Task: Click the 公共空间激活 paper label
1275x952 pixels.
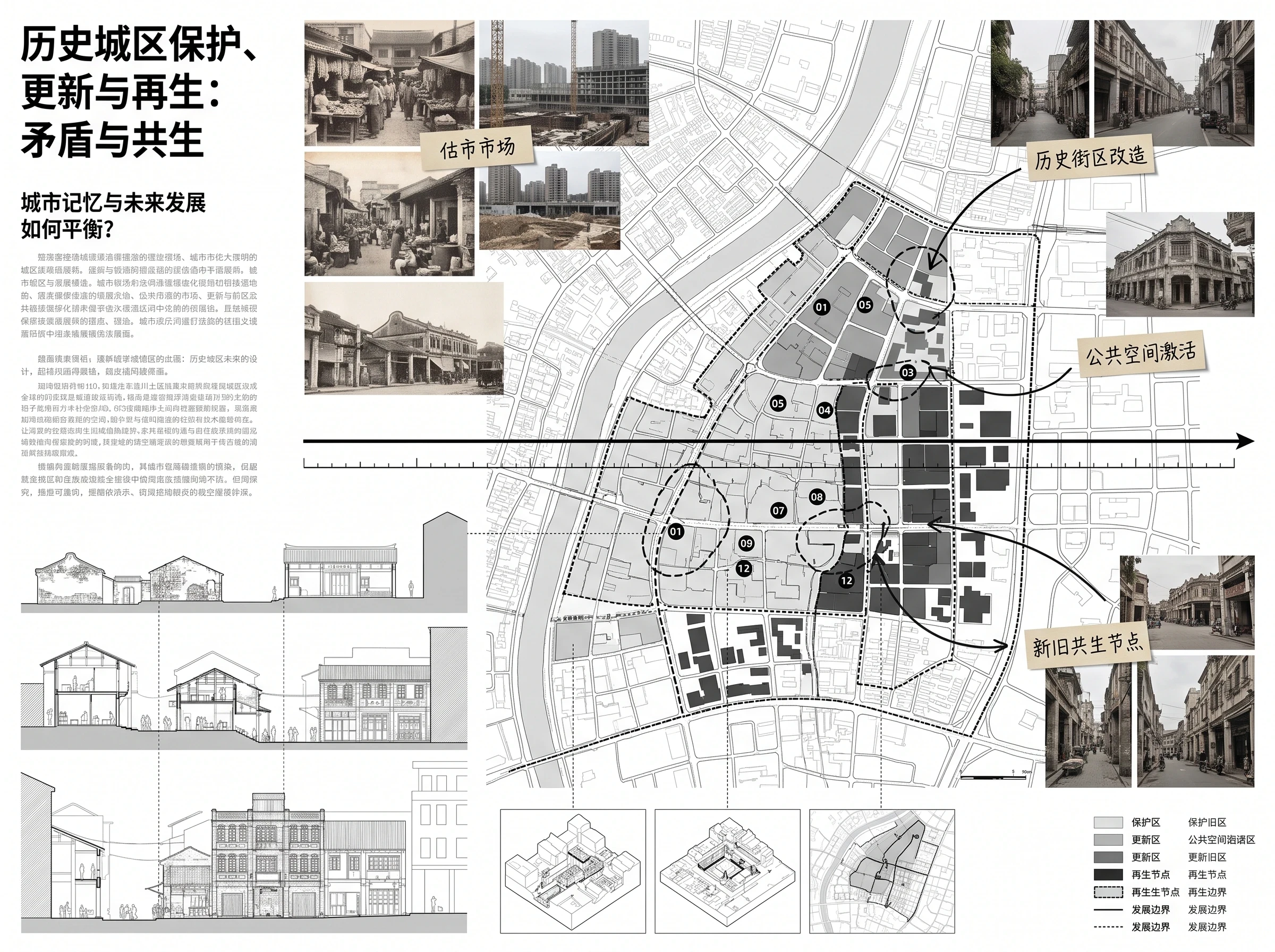Action: 1141,353
